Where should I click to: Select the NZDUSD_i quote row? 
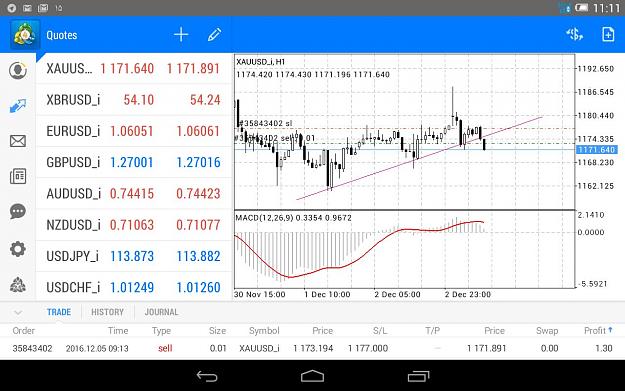pos(134,225)
